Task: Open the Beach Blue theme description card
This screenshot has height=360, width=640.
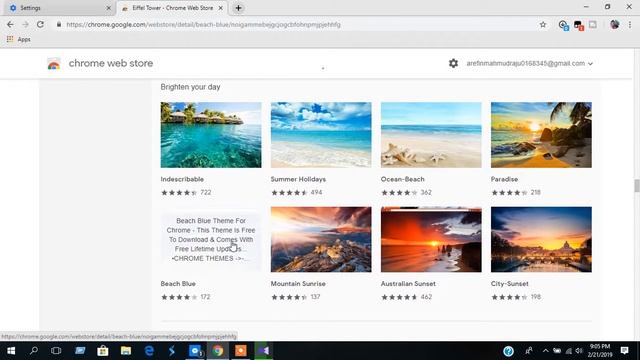Action: click(211, 239)
